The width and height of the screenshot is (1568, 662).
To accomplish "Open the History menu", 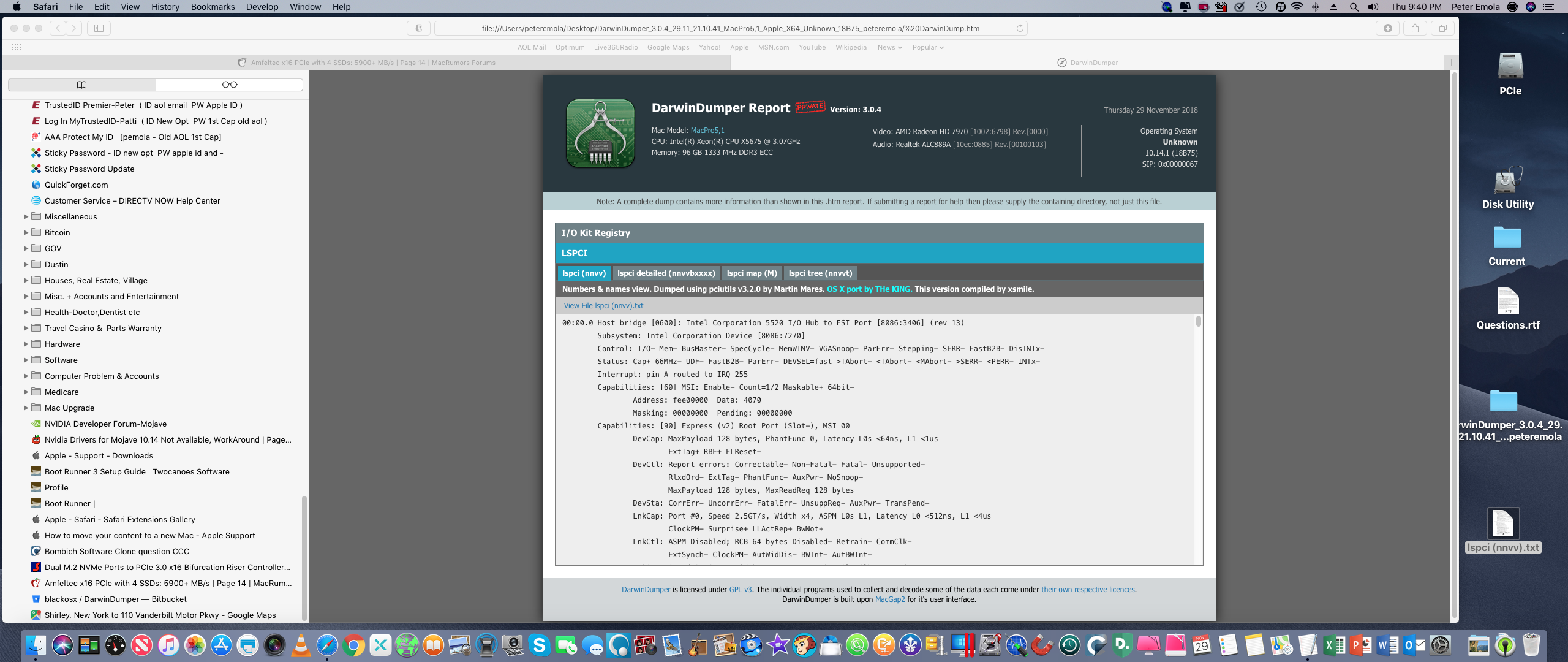I will (165, 7).
